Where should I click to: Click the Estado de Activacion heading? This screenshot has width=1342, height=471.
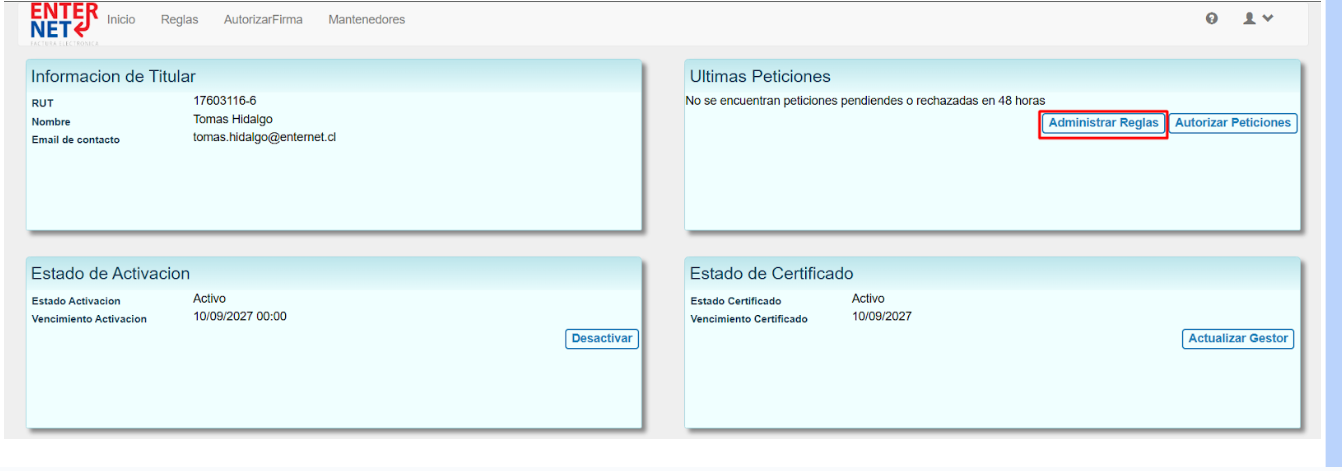110,274
